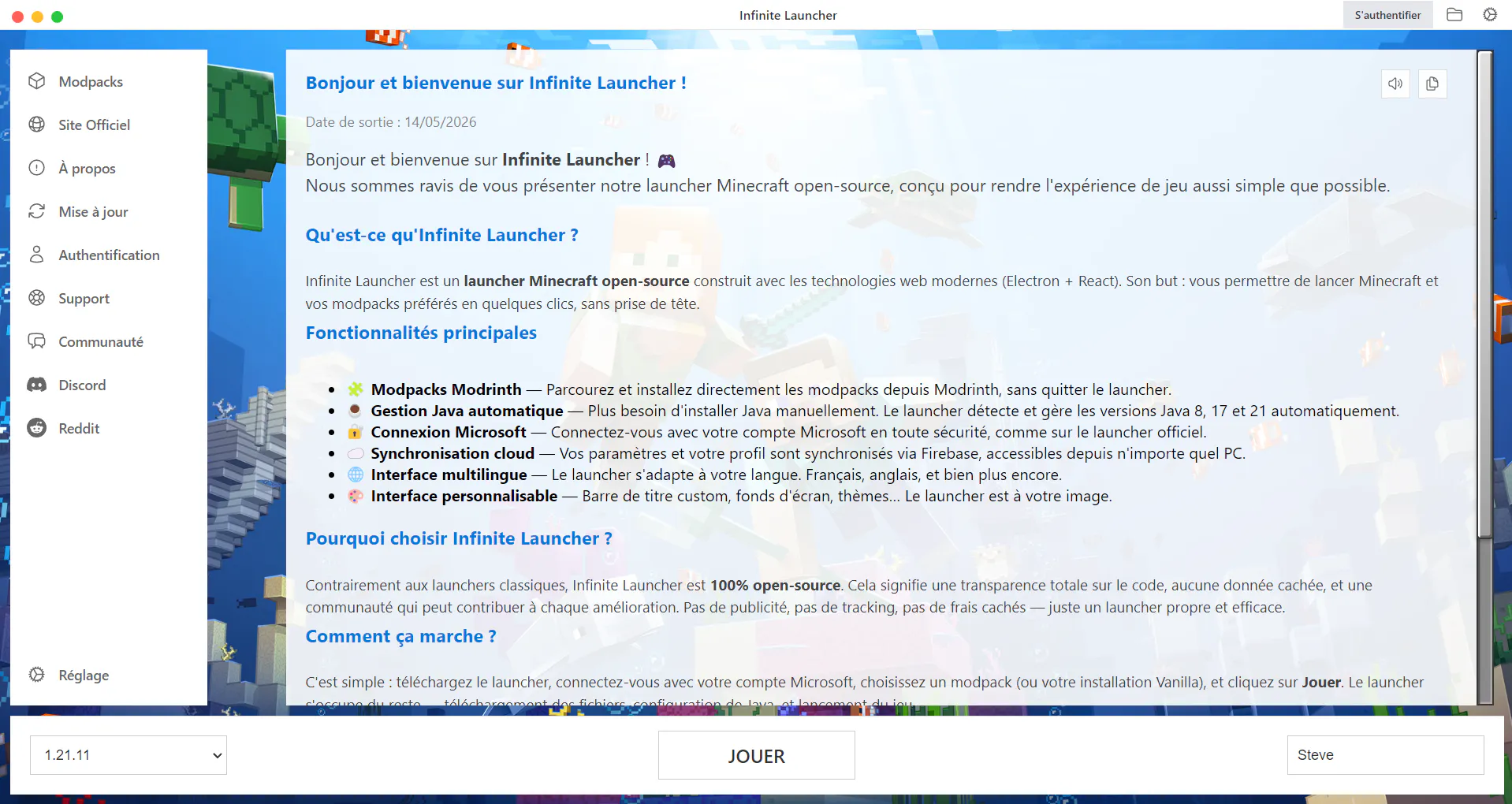
Task: Open the folder icon in title bar
Action: click(1454, 15)
